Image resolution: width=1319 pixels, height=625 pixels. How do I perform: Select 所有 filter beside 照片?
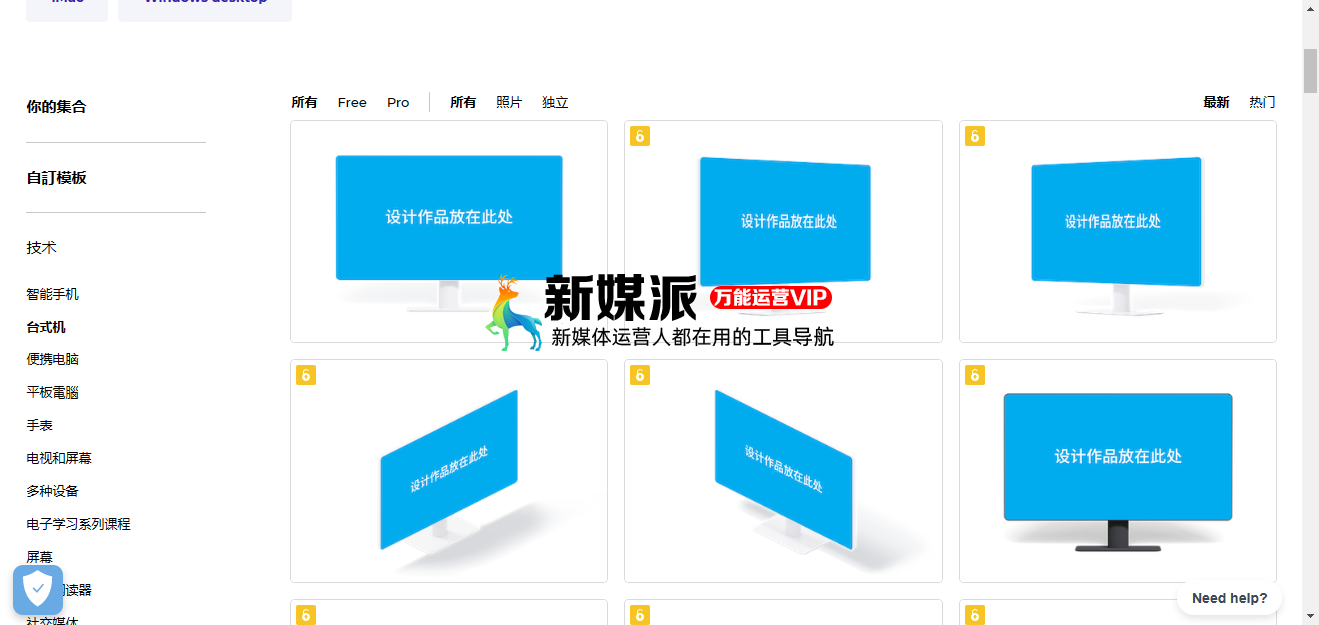click(x=463, y=102)
